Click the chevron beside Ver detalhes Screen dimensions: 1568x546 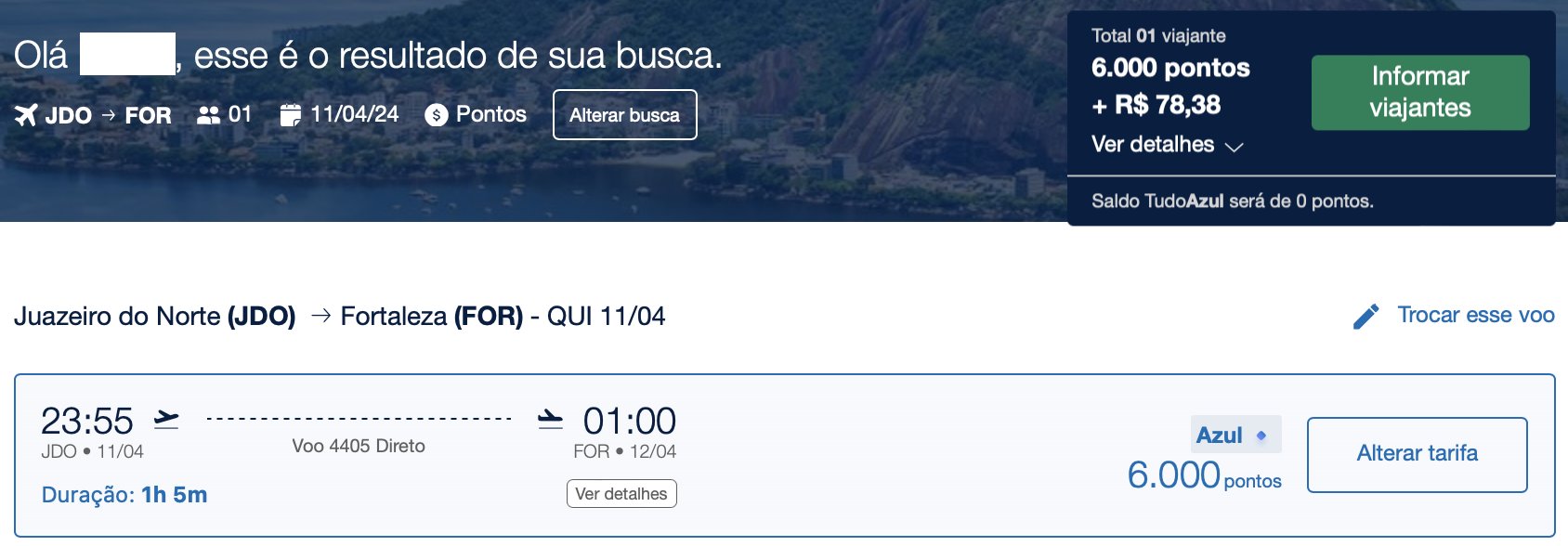coord(1234,147)
